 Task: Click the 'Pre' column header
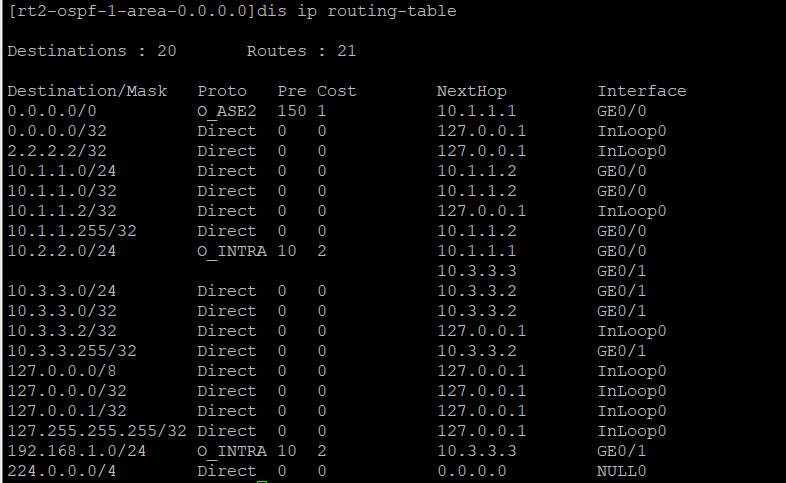[292, 91]
